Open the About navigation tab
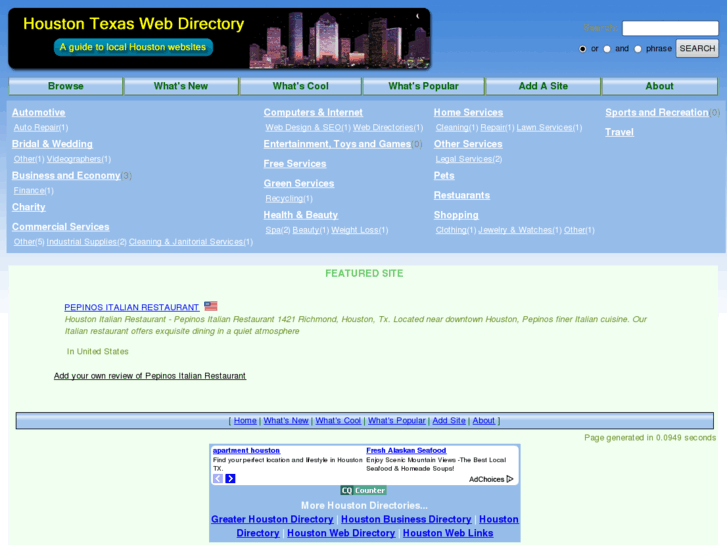Viewport: 727px width, 545px height. coord(659,86)
